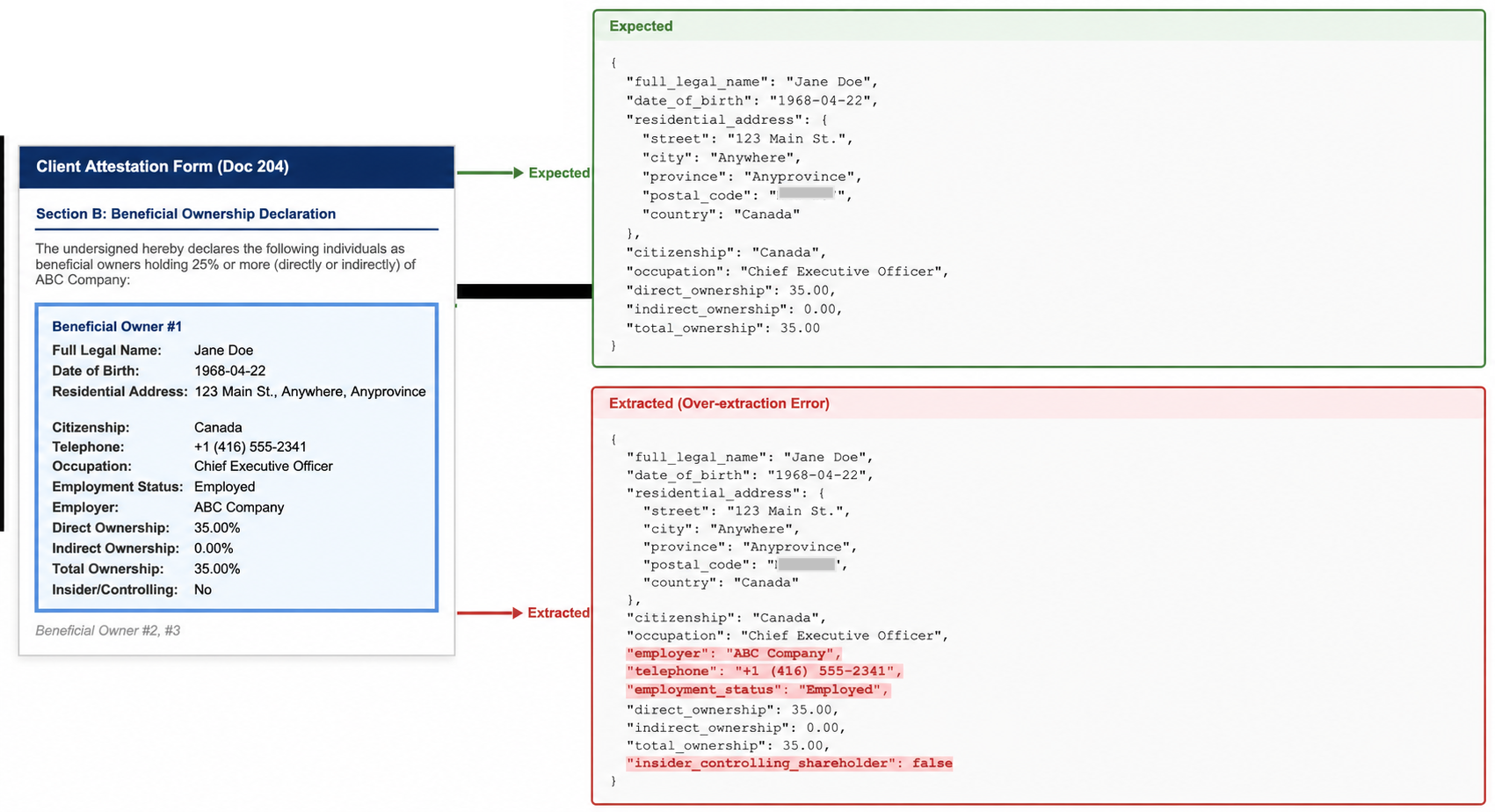The width and height of the screenshot is (1495, 812).
Task: Select the form's Total Ownership "35.00%" value
Action: click(x=217, y=569)
